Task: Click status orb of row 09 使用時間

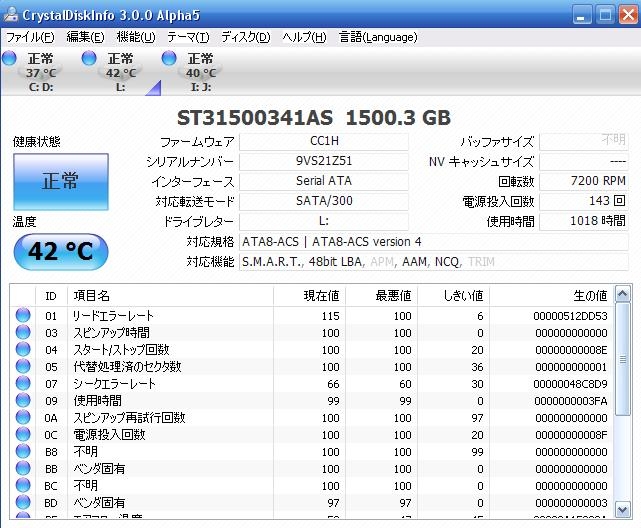Action: point(23,400)
